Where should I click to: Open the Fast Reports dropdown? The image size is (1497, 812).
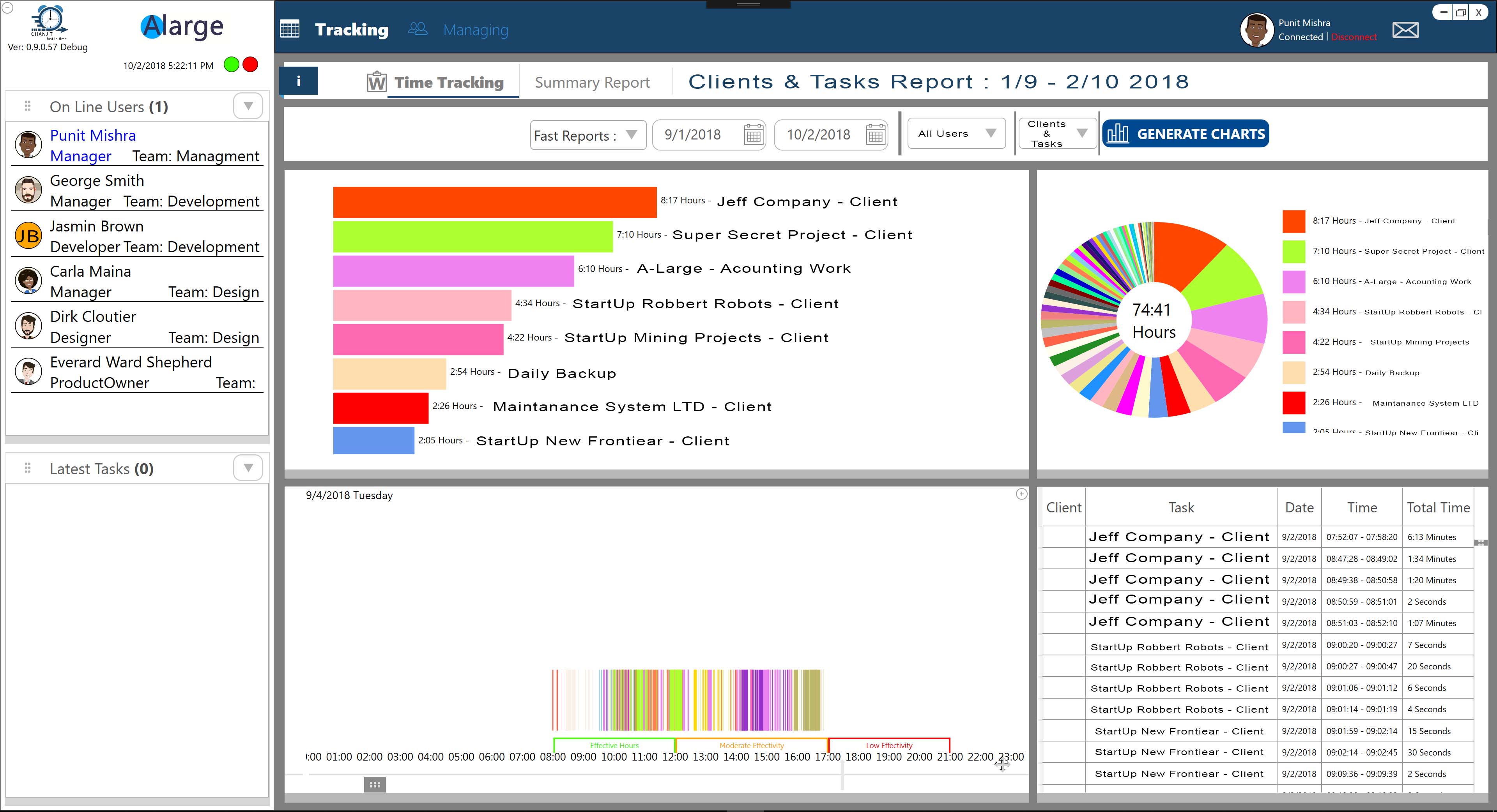pyautogui.click(x=631, y=135)
